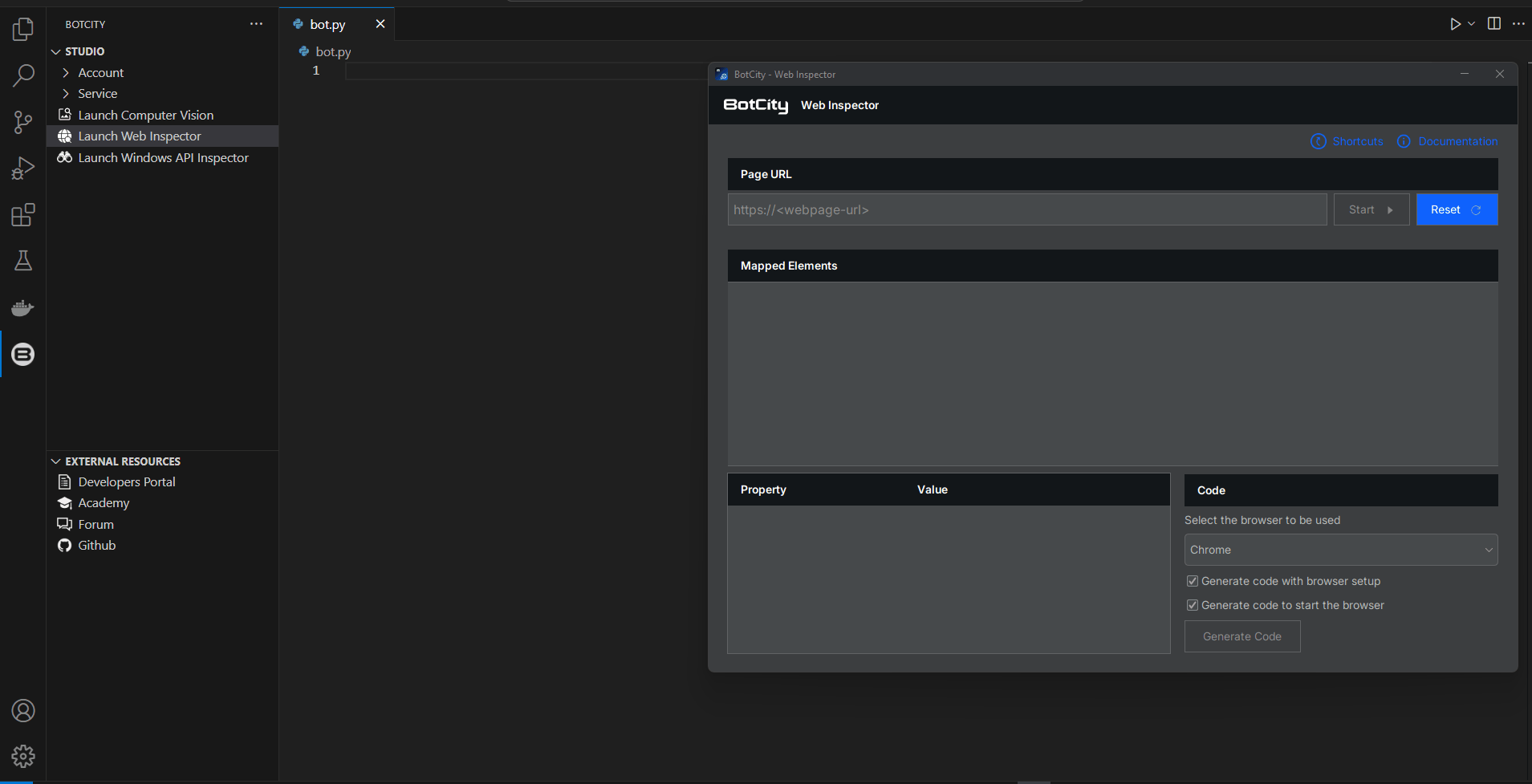Screen dimensions: 1532x784
Task: Open the Source Control view
Action: coord(23,123)
